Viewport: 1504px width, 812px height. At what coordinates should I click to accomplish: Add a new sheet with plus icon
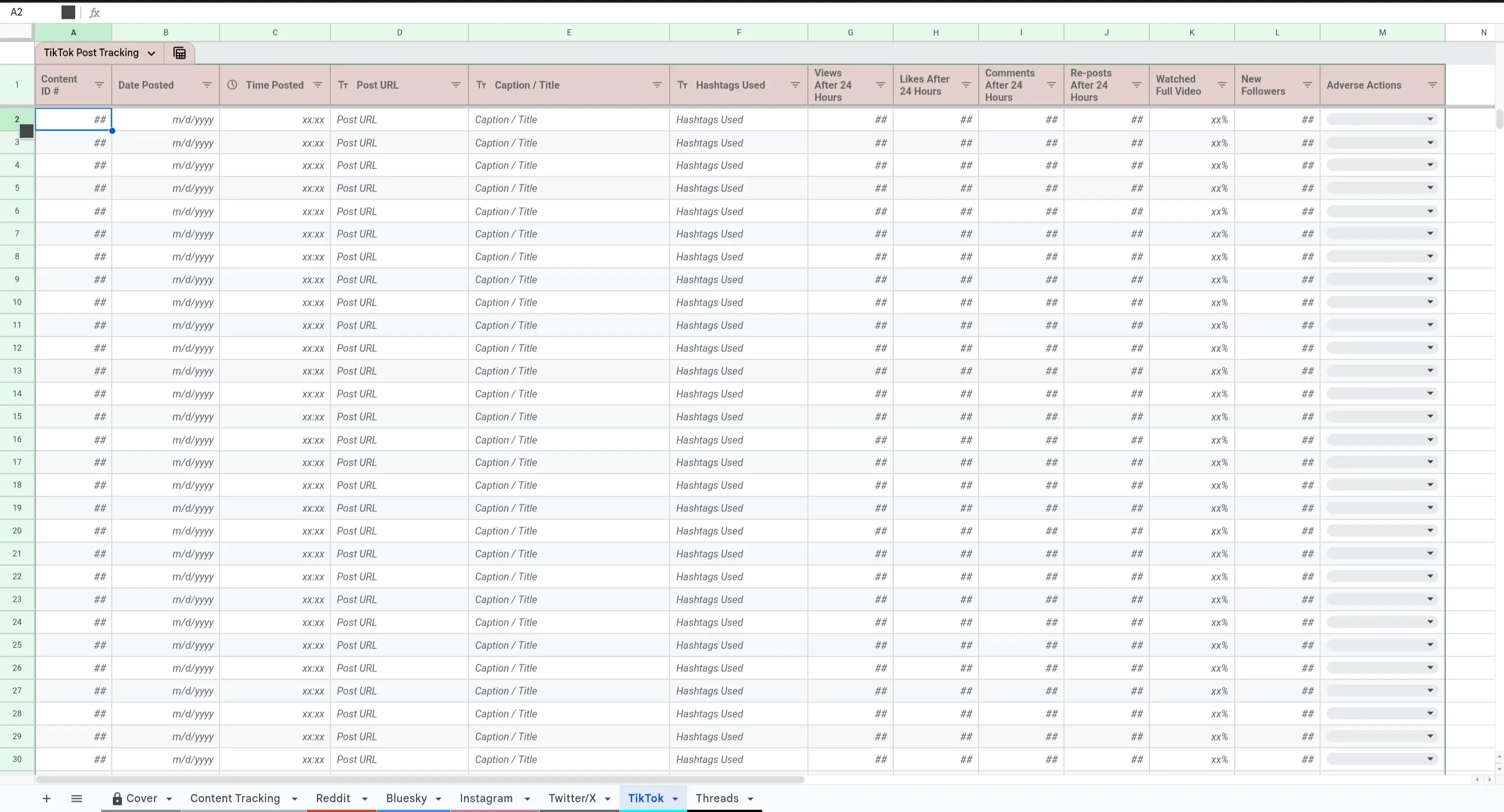click(47, 799)
